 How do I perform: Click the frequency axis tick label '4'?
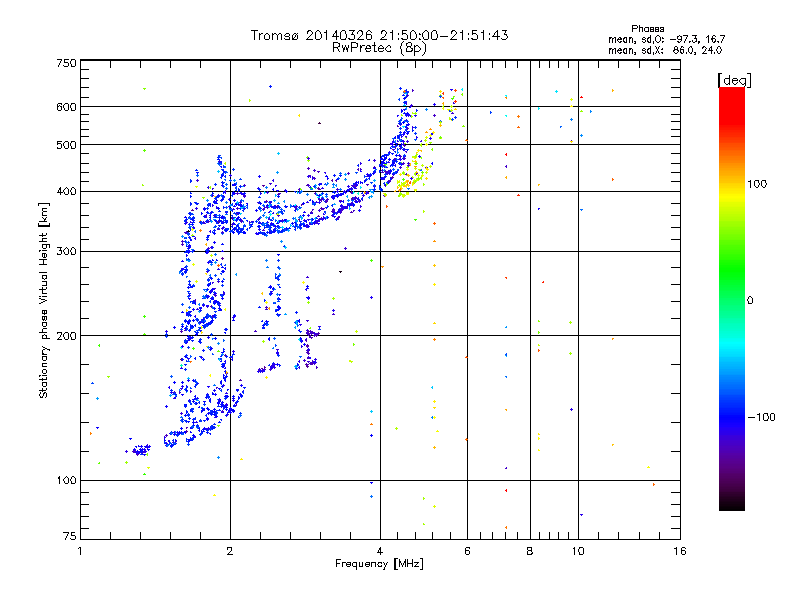click(x=380, y=551)
